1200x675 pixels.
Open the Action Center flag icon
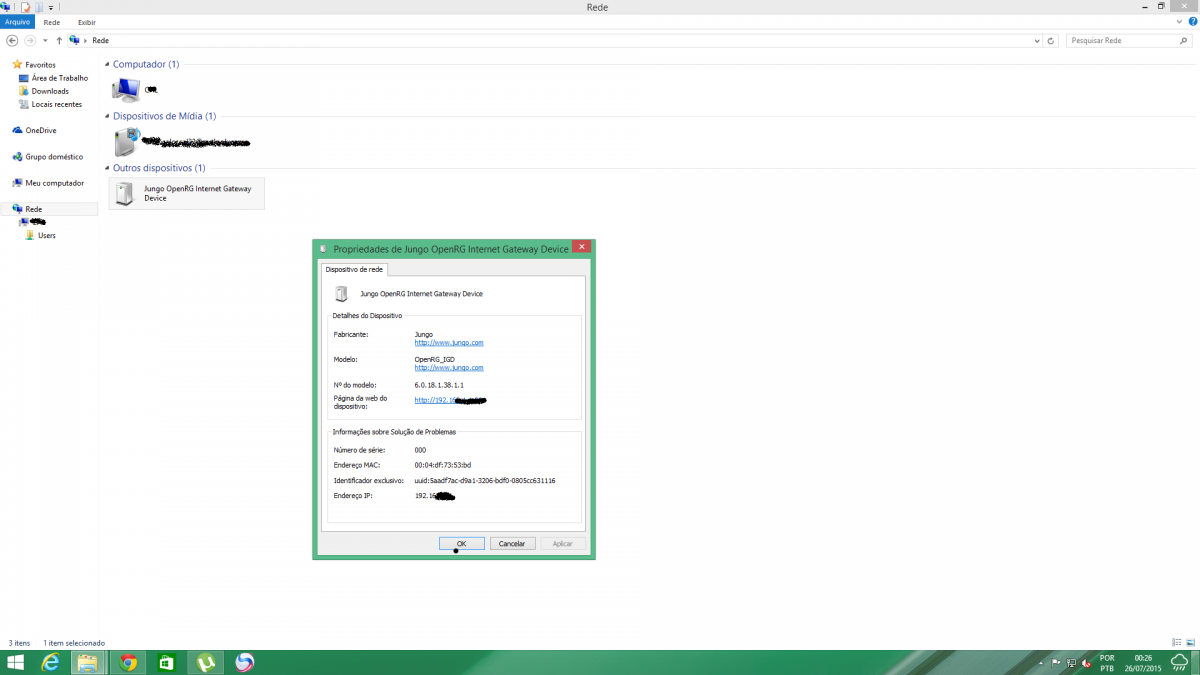(x=1055, y=662)
